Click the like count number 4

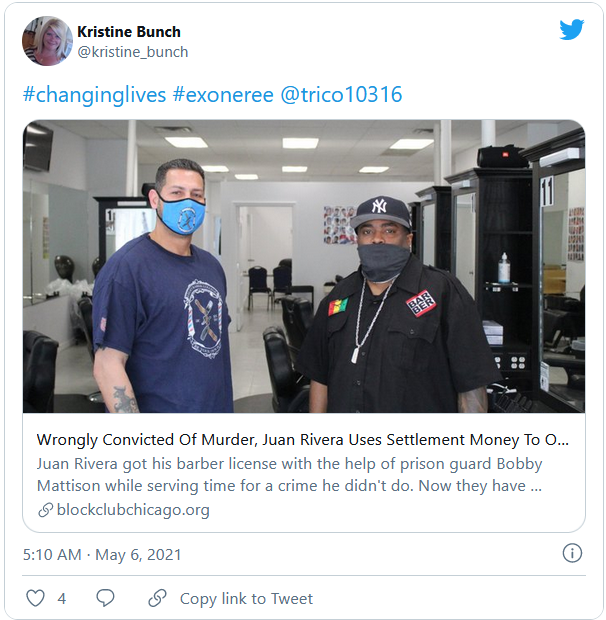[x=62, y=598]
